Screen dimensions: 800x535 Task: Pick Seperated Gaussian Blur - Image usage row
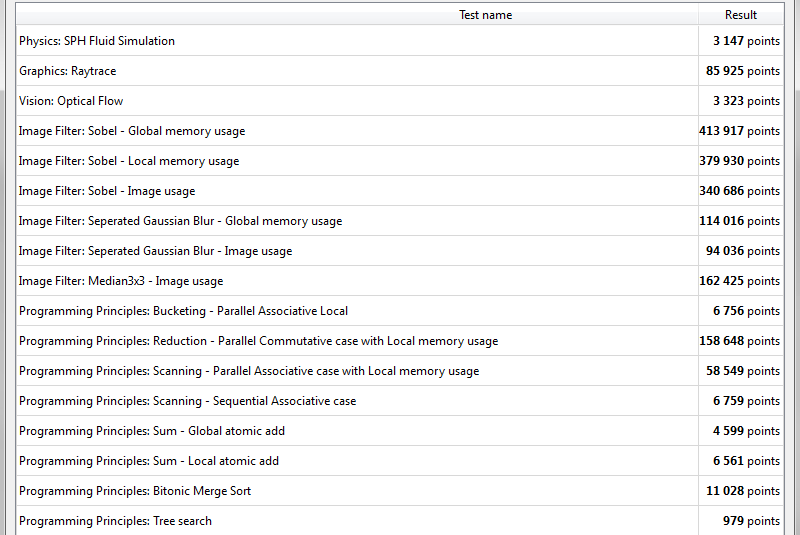pos(155,251)
